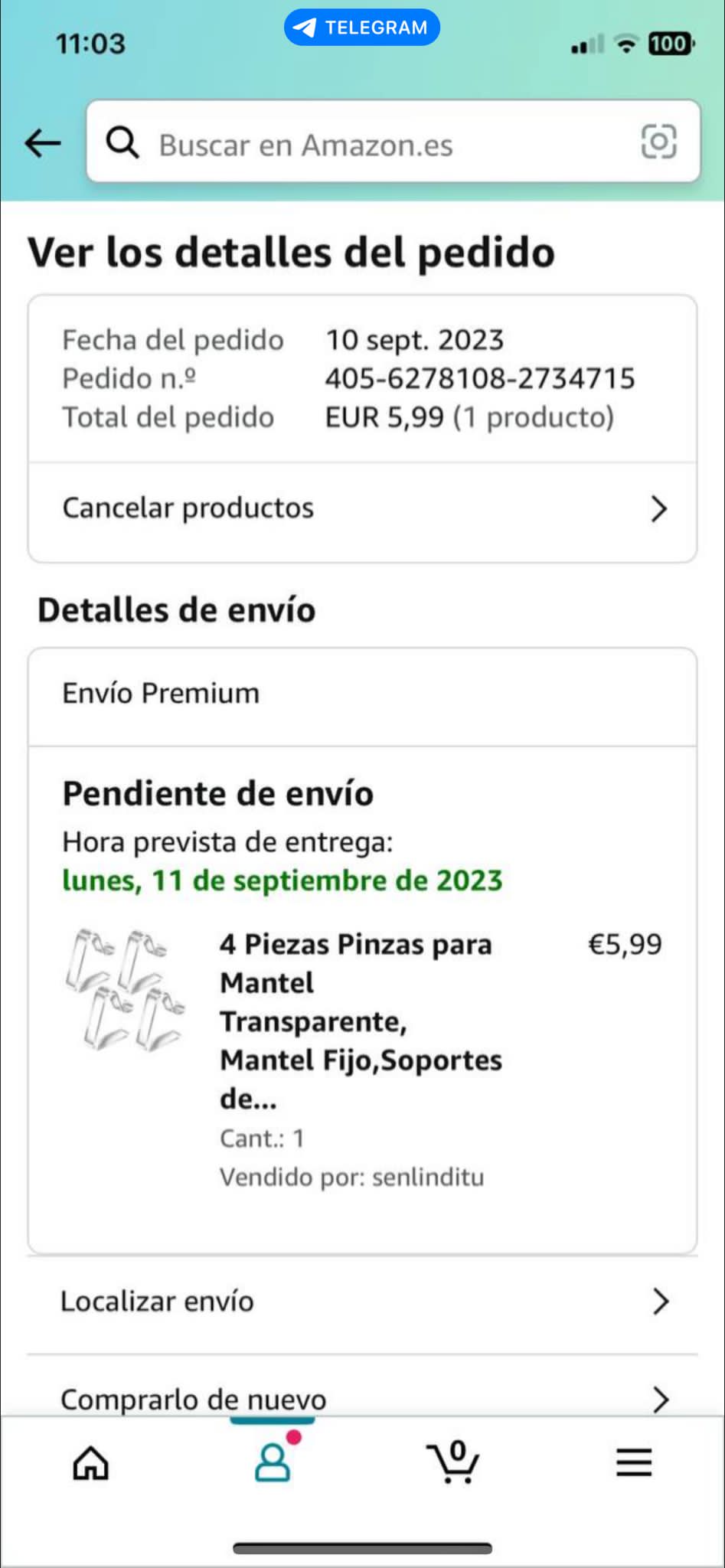Tap the seller name senlinditu

pyautogui.click(x=428, y=1177)
